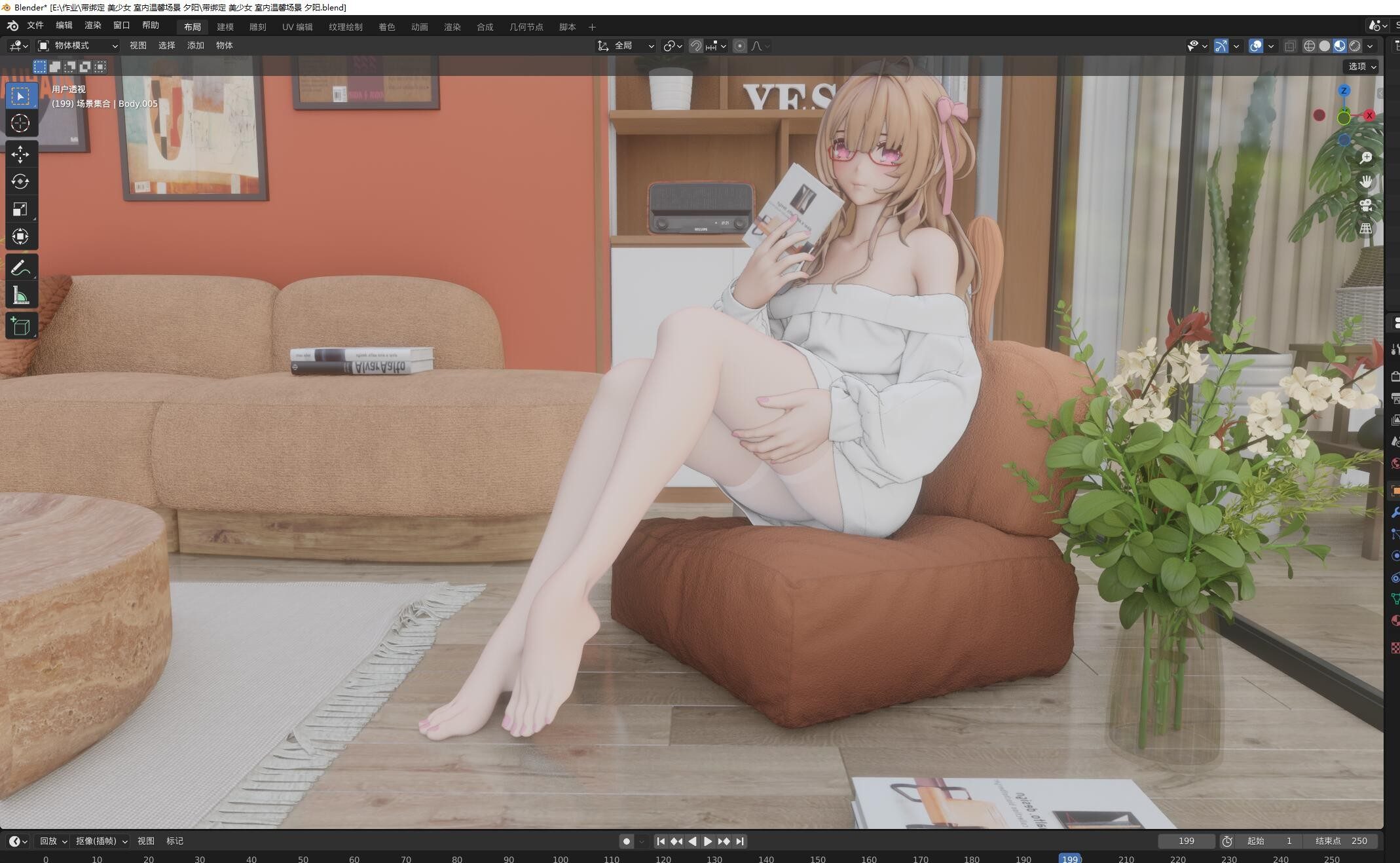Image resolution: width=1400 pixels, height=863 pixels.
Task: Jump to the end frame with the playback control
Action: point(741,841)
